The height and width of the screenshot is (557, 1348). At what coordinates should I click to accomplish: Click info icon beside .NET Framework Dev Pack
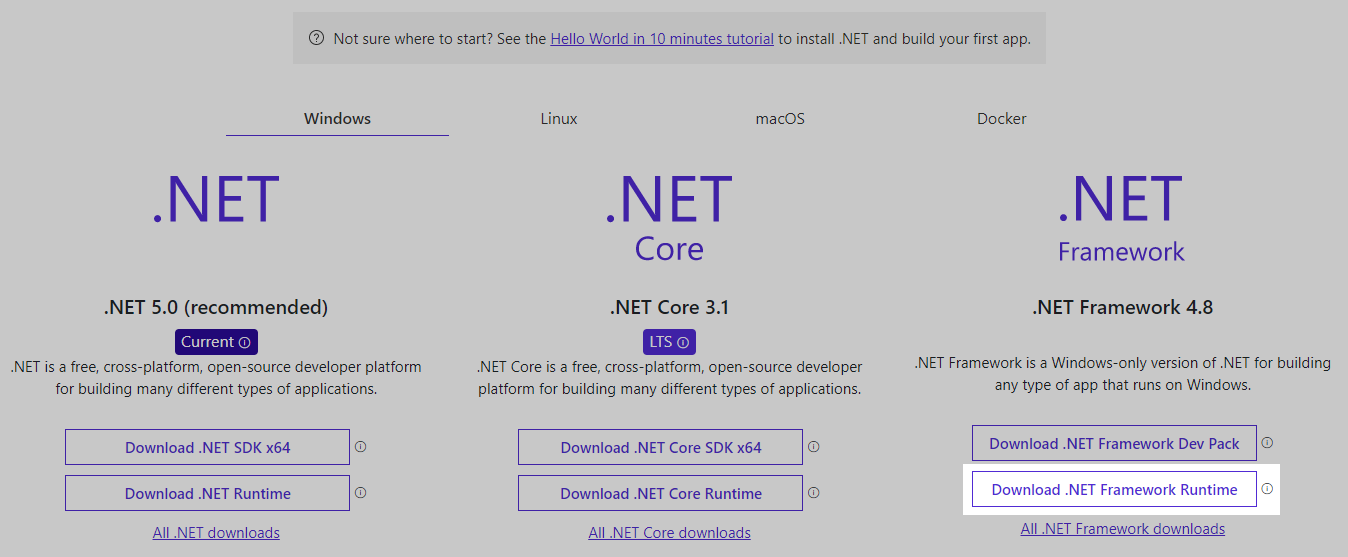click(1267, 443)
